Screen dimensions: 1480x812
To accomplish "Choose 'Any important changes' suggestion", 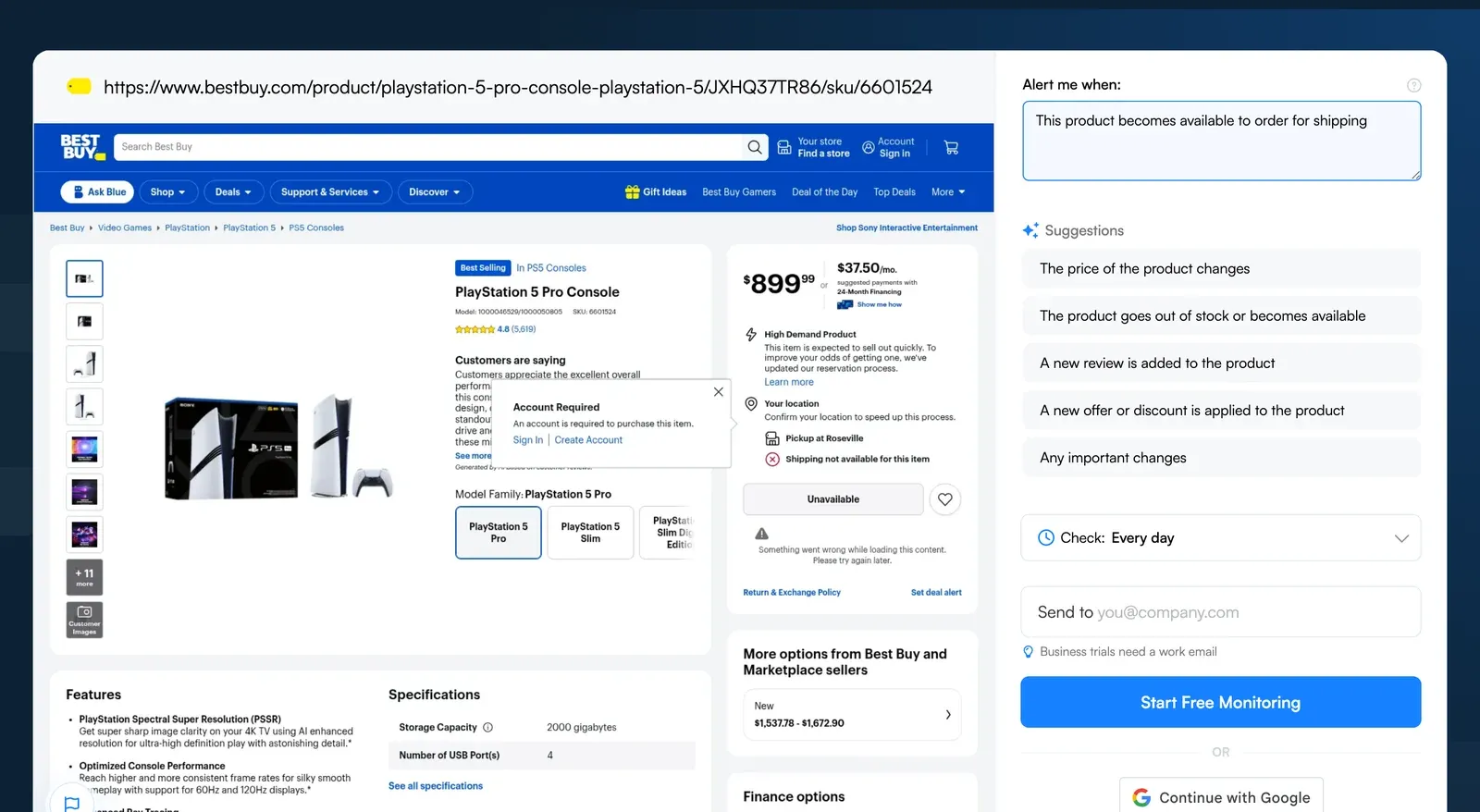I will tap(1221, 458).
